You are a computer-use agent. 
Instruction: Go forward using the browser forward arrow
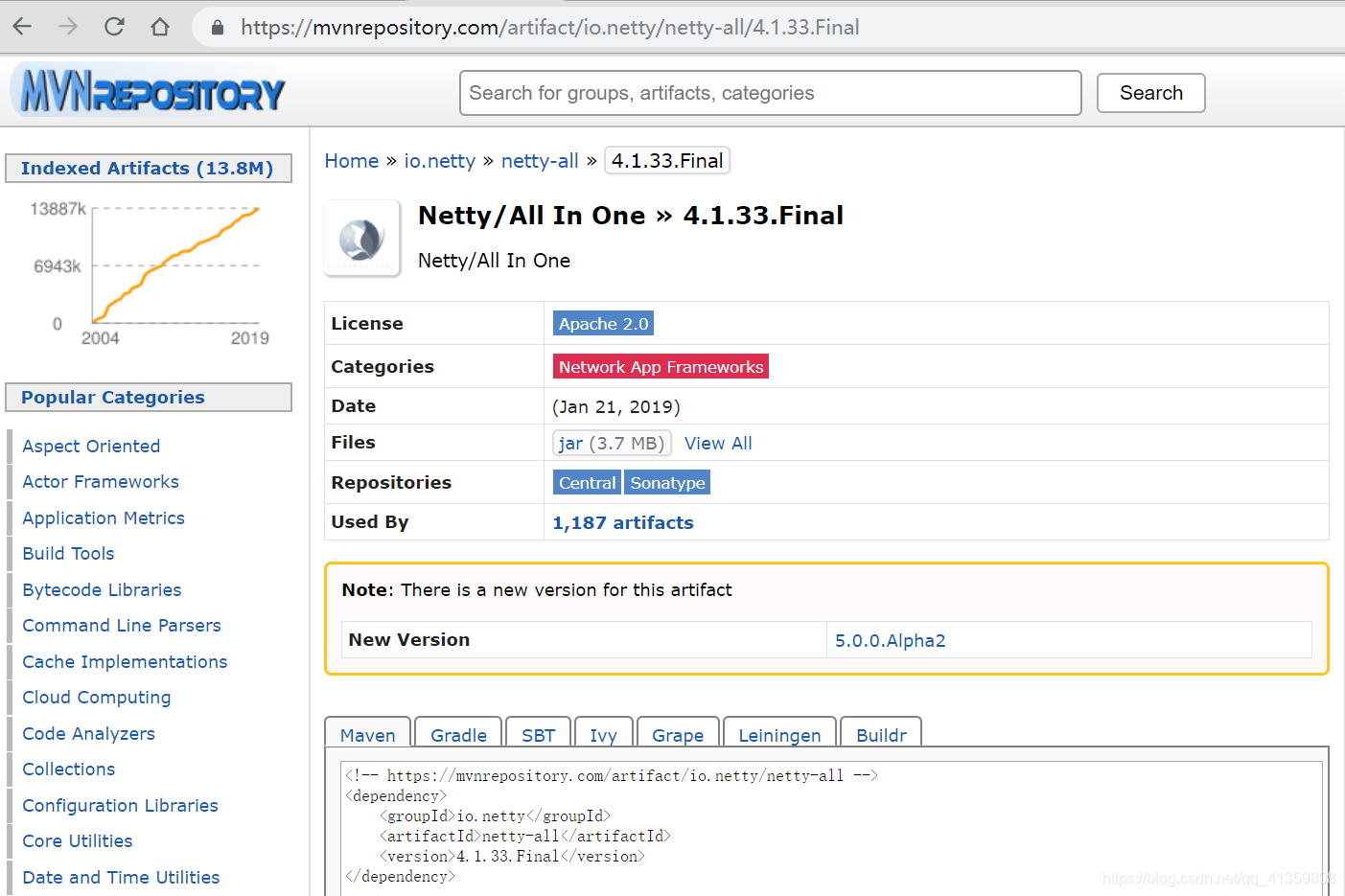coord(68,27)
